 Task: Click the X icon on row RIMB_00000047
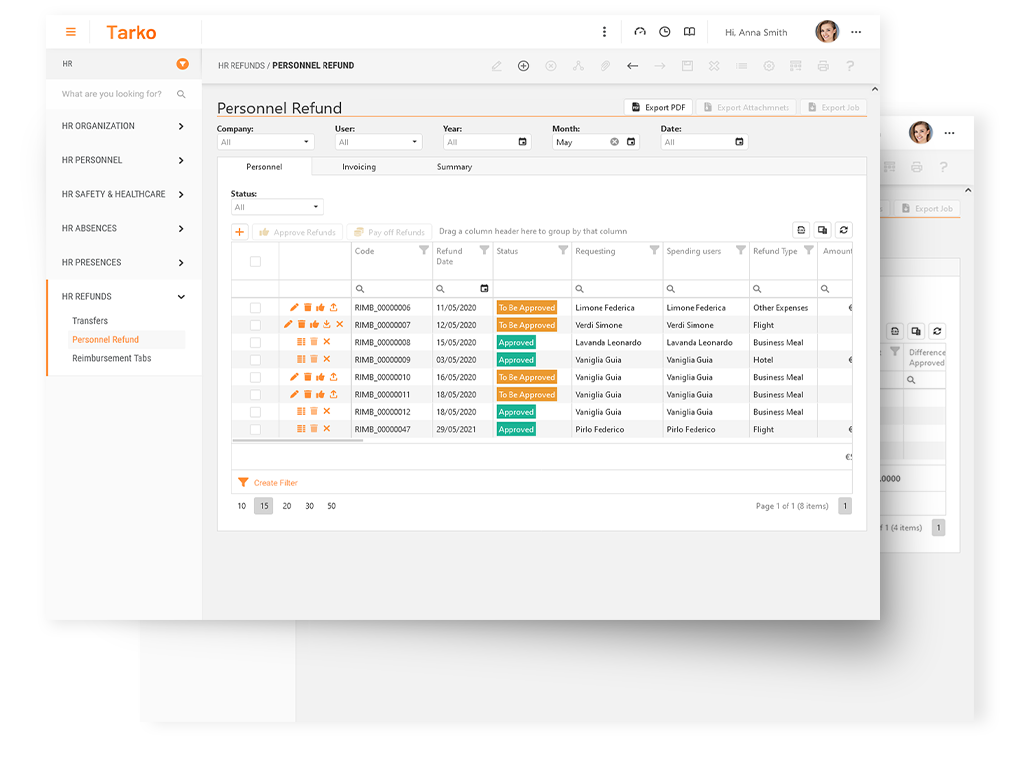coord(327,429)
